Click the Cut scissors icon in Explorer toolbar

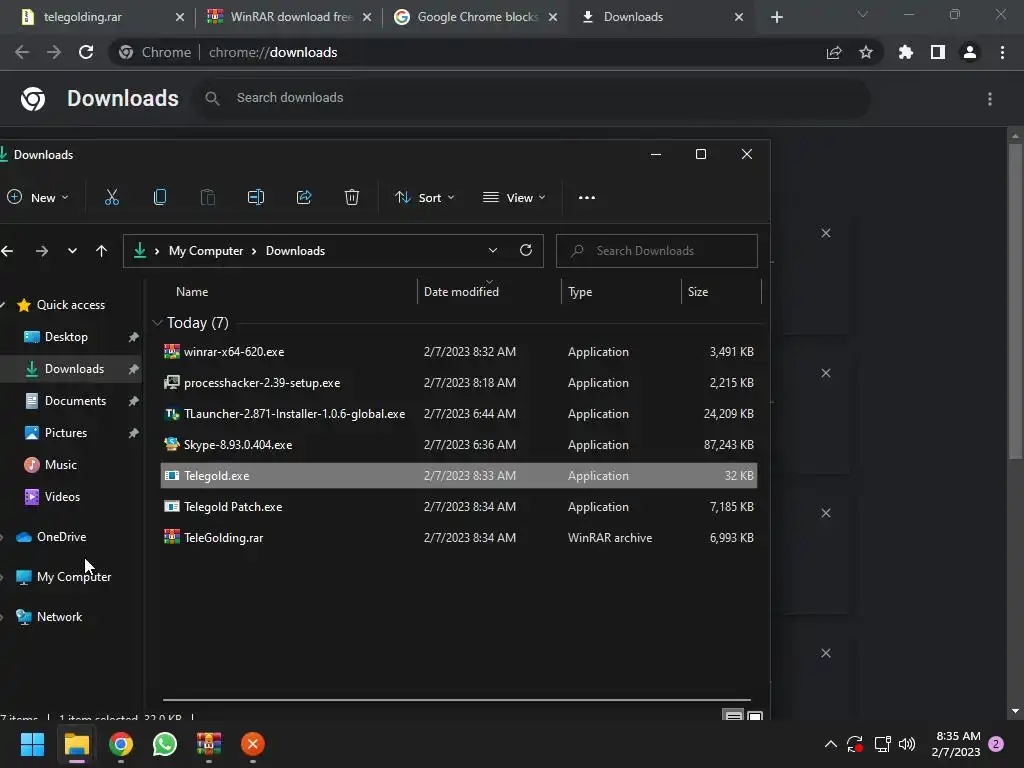coord(112,197)
